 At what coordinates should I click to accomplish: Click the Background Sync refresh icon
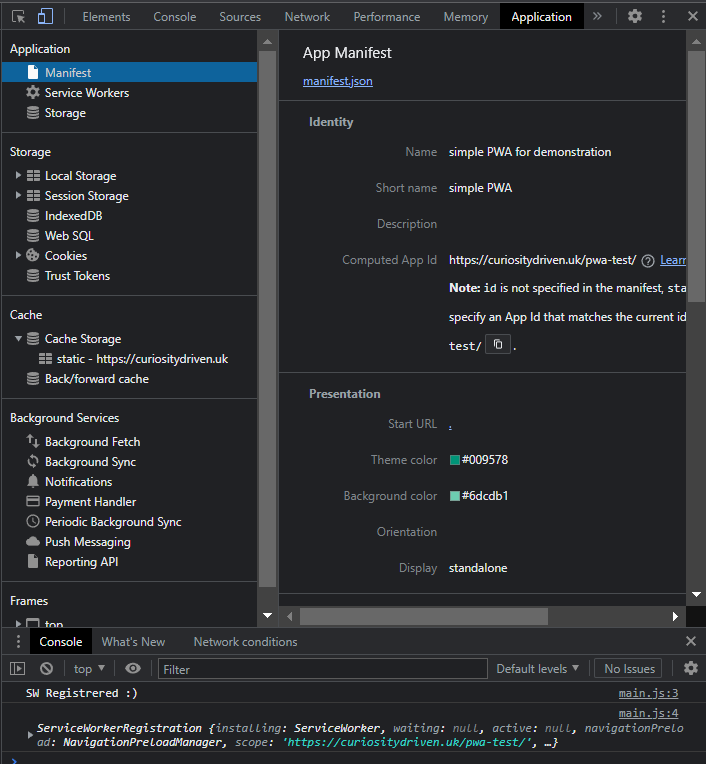(x=33, y=461)
